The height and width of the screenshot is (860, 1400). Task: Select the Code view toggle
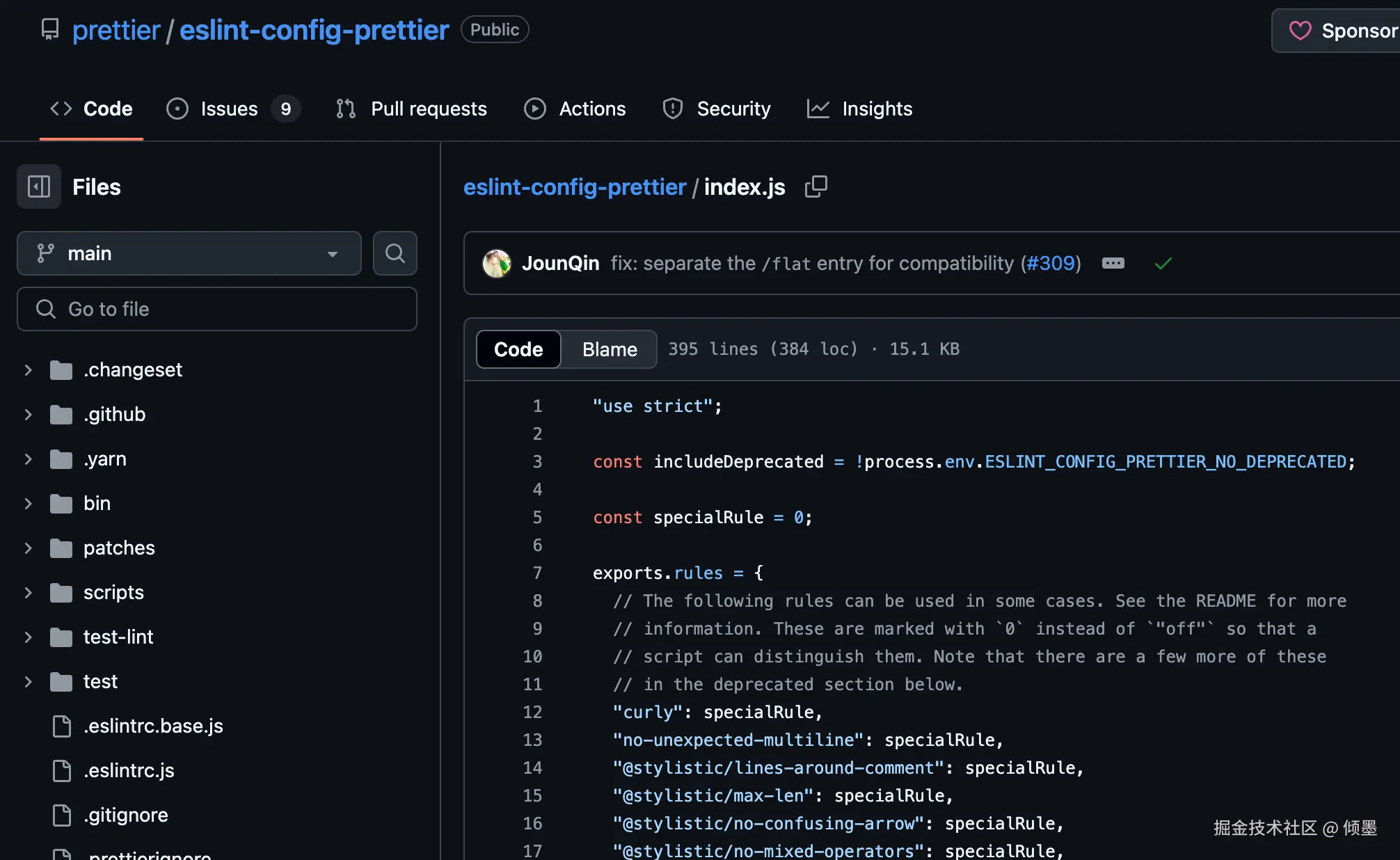point(518,349)
